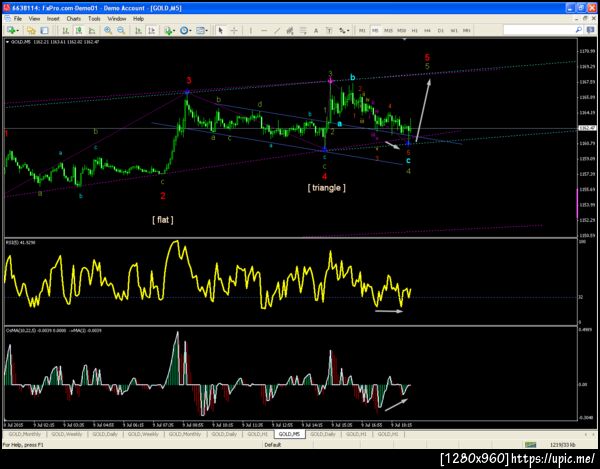This screenshot has width=600, height=469.
Task: Click the Default profile status bar entry
Action: tap(273, 445)
